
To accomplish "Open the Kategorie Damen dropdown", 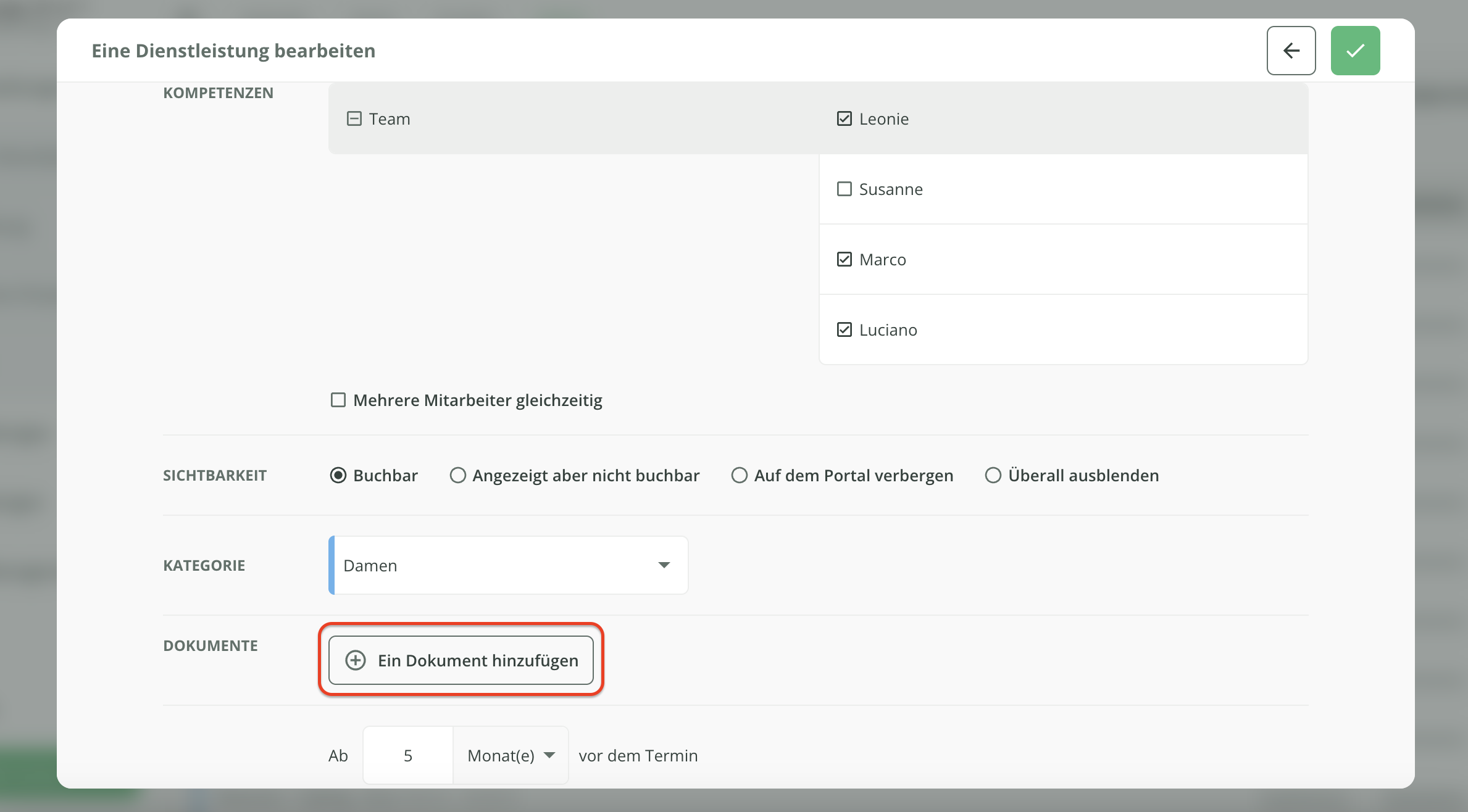I will pos(507,565).
